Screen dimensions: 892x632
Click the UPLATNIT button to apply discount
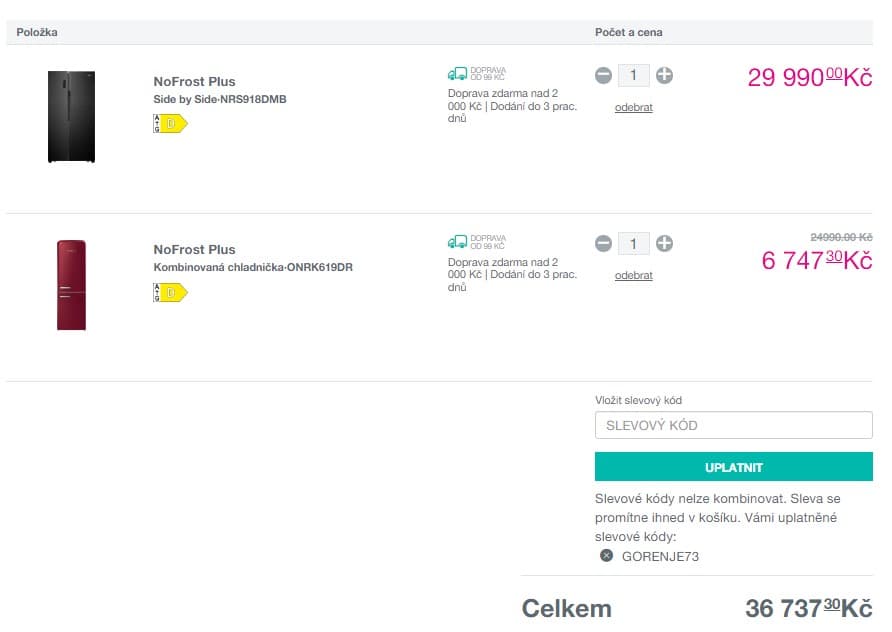coord(733,466)
